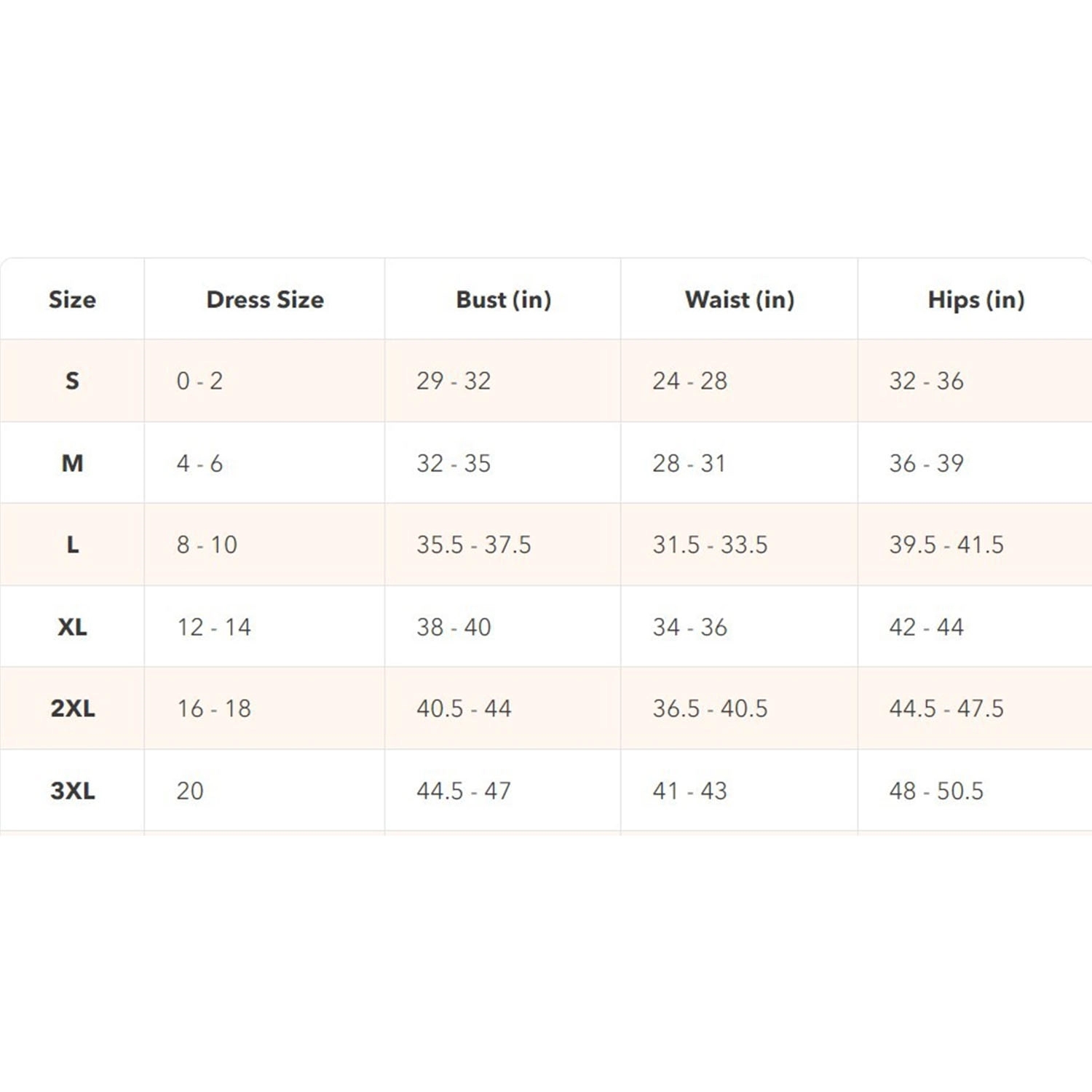Screen dimensions: 1092x1092
Task: Click waist measurement 28 - 31
Action: pyautogui.click(x=689, y=463)
